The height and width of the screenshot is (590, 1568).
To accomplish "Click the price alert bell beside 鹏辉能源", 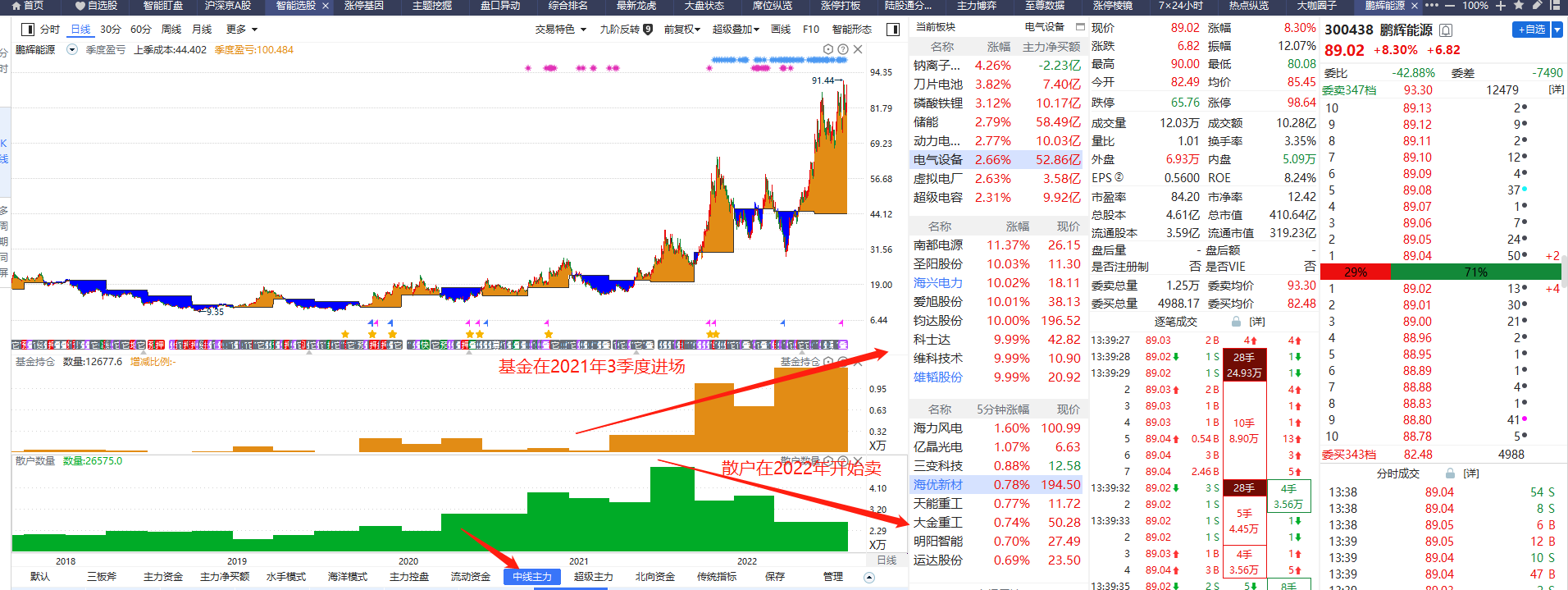I will coord(1446,30).
